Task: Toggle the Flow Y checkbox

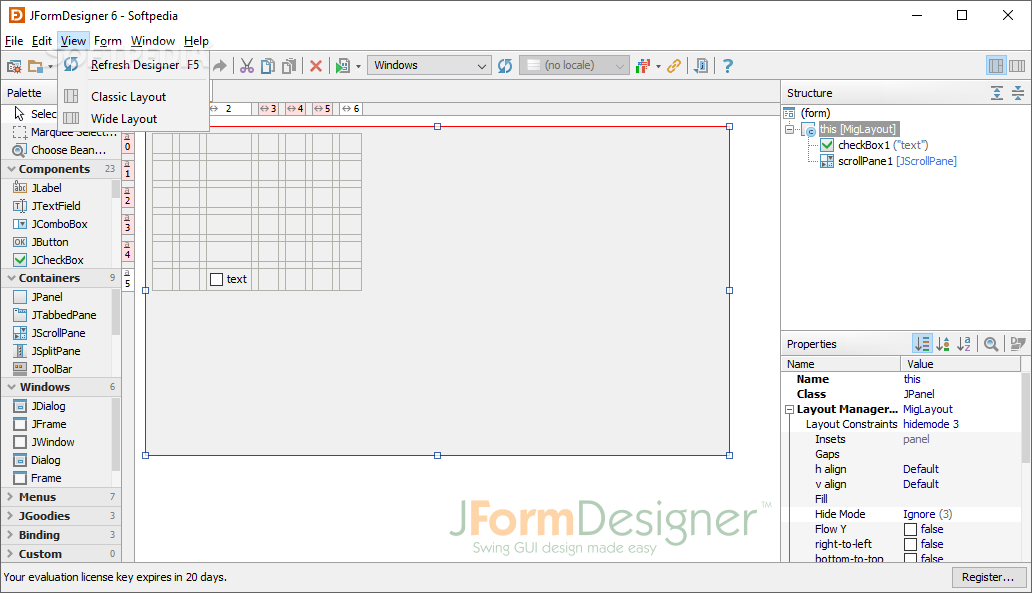Action: [x=910, y=529]
